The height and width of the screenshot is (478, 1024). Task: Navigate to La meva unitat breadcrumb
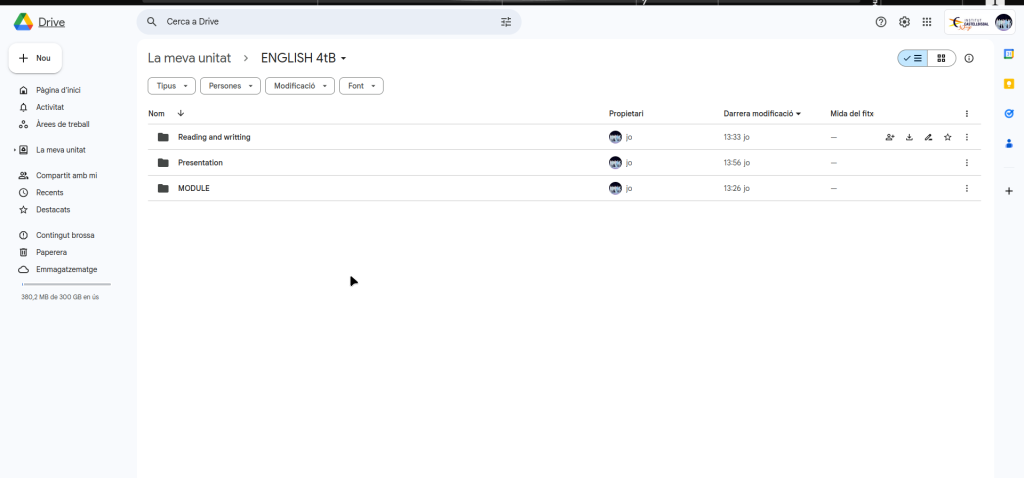coord(189,58)
